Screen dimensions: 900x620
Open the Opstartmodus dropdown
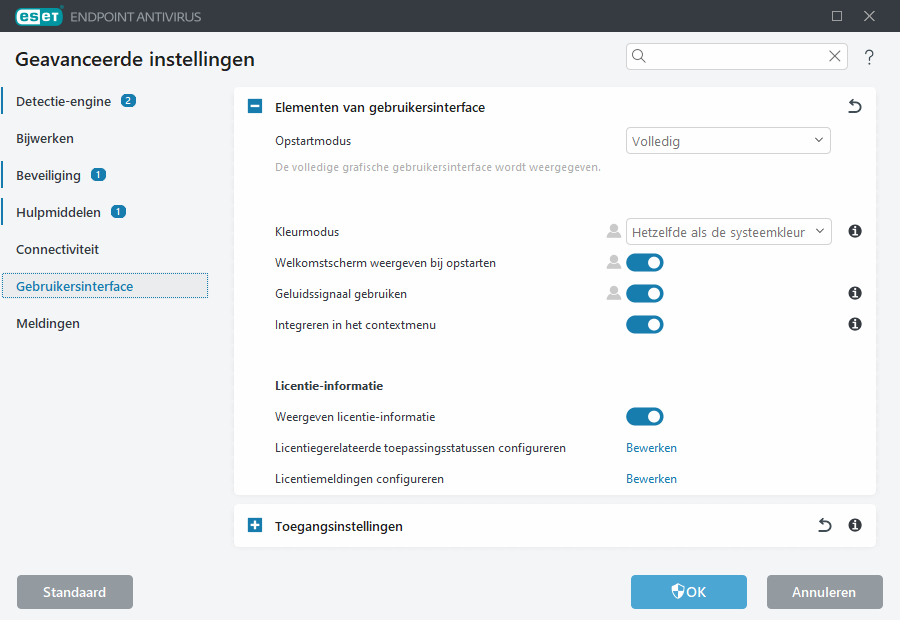point(728,140)
